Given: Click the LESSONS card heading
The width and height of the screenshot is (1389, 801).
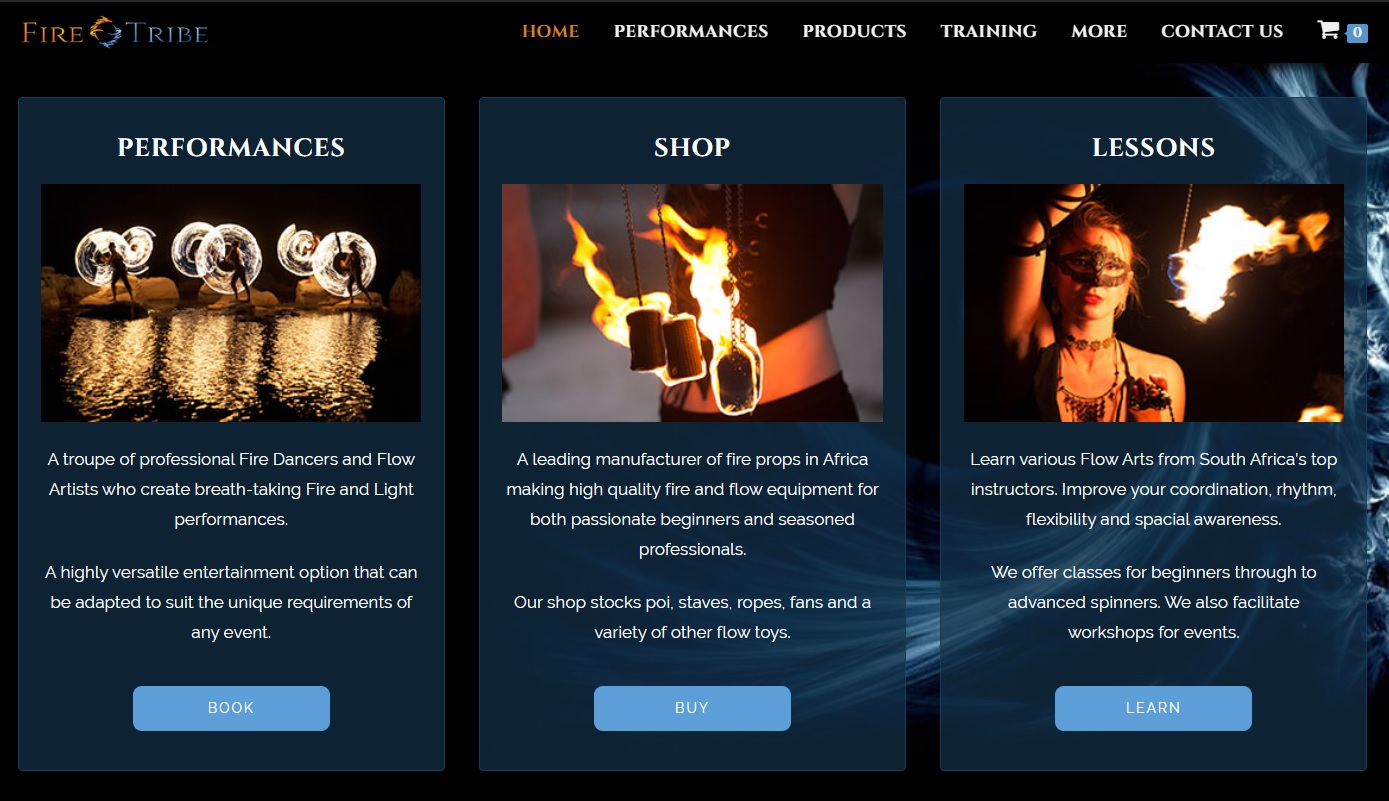Looking at the screenshot, I should point(1153,148).
